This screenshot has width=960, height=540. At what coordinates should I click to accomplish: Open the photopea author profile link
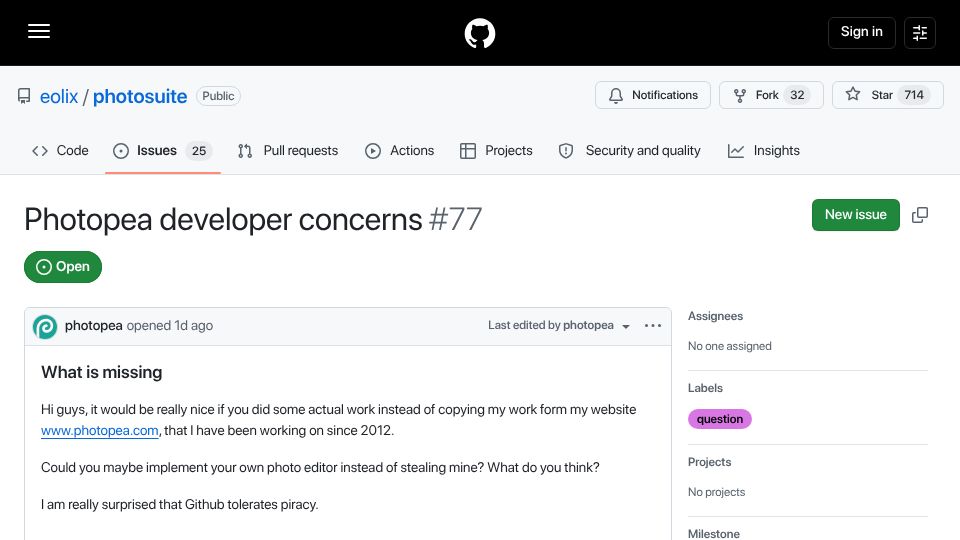point(94,326)
